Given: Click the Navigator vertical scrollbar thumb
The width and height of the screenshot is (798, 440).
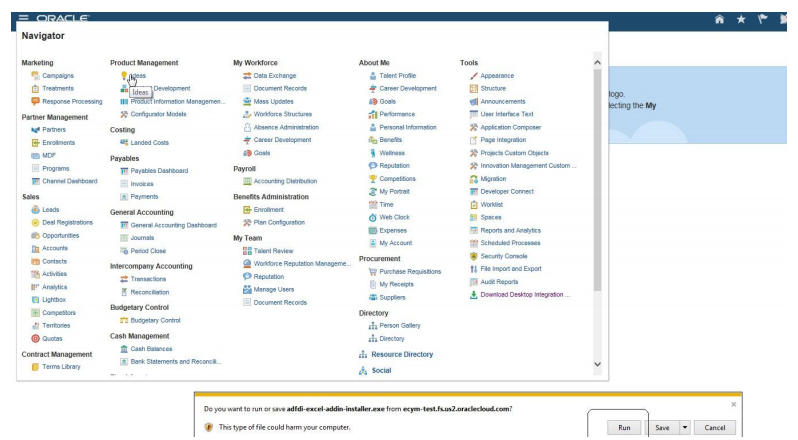Looking at the screenshot, I should [x=597, y=180].
